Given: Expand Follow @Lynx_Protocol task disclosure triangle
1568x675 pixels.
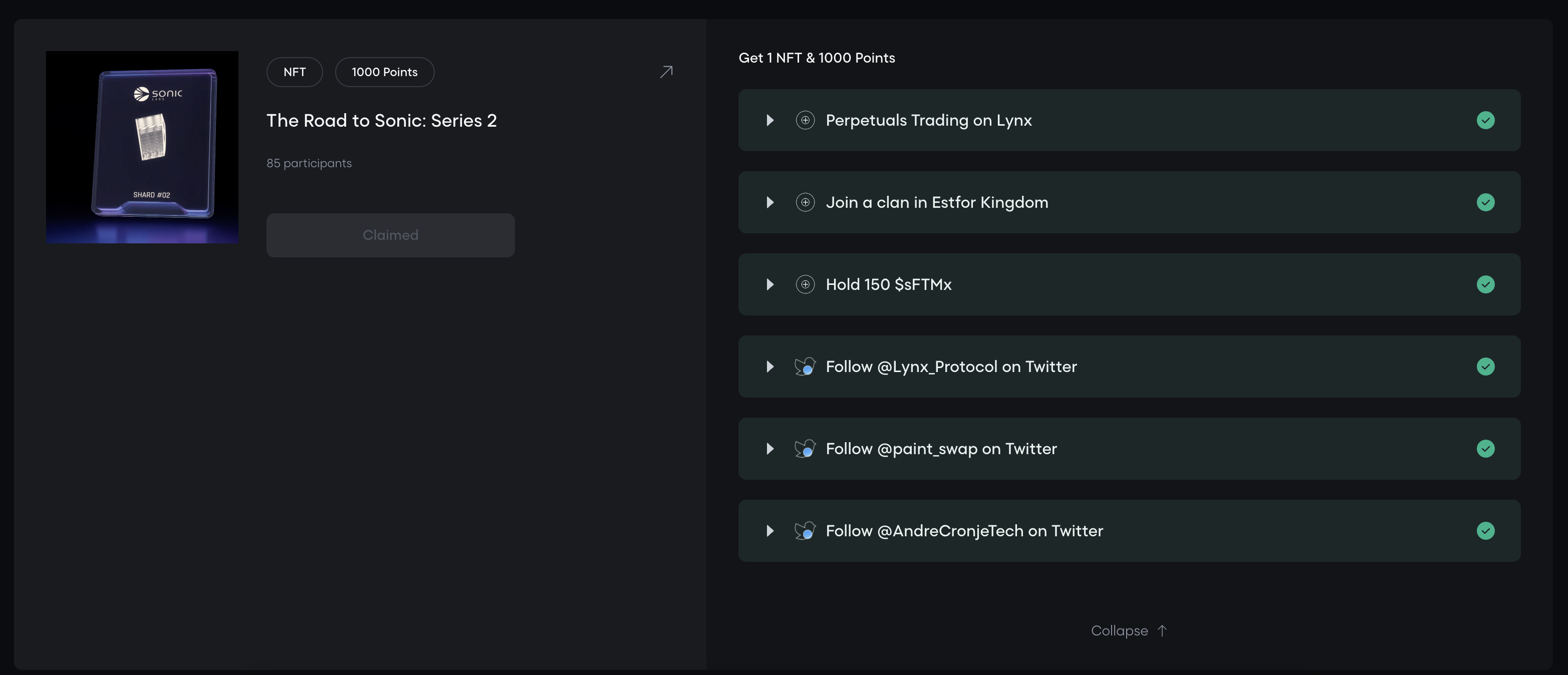Looking at the screenshot, I should [x=770, y=367].
